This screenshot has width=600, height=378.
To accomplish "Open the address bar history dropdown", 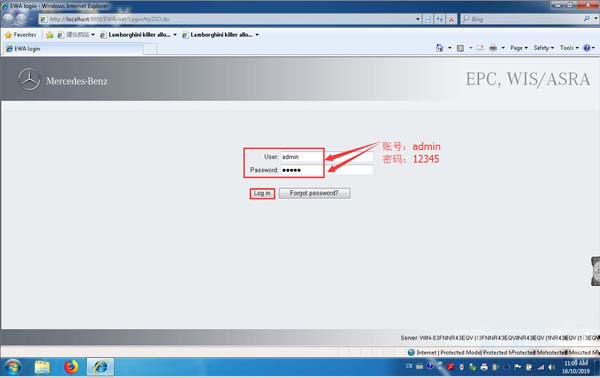I will [x=417, y=19].
